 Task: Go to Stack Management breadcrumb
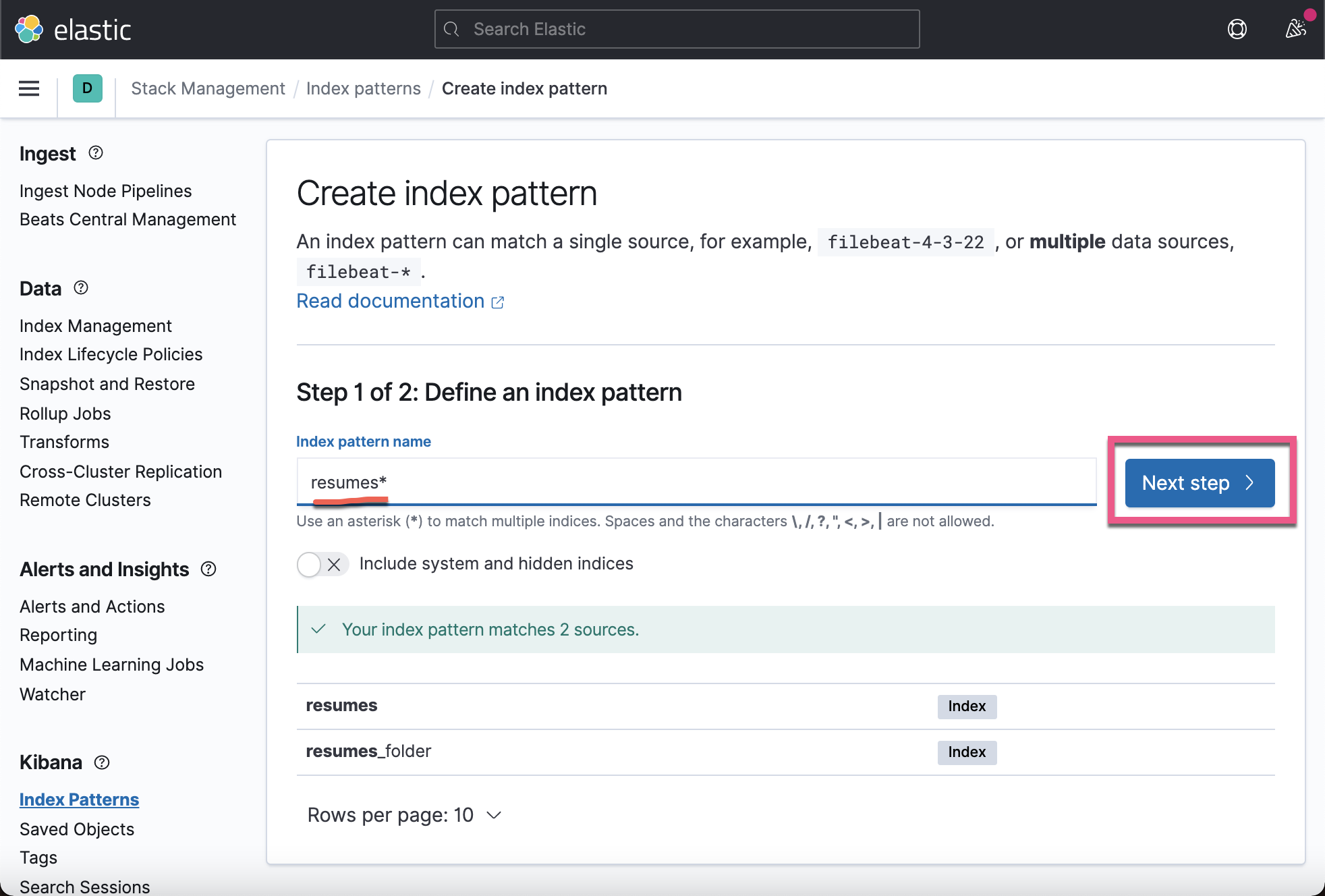click(208, 88)
